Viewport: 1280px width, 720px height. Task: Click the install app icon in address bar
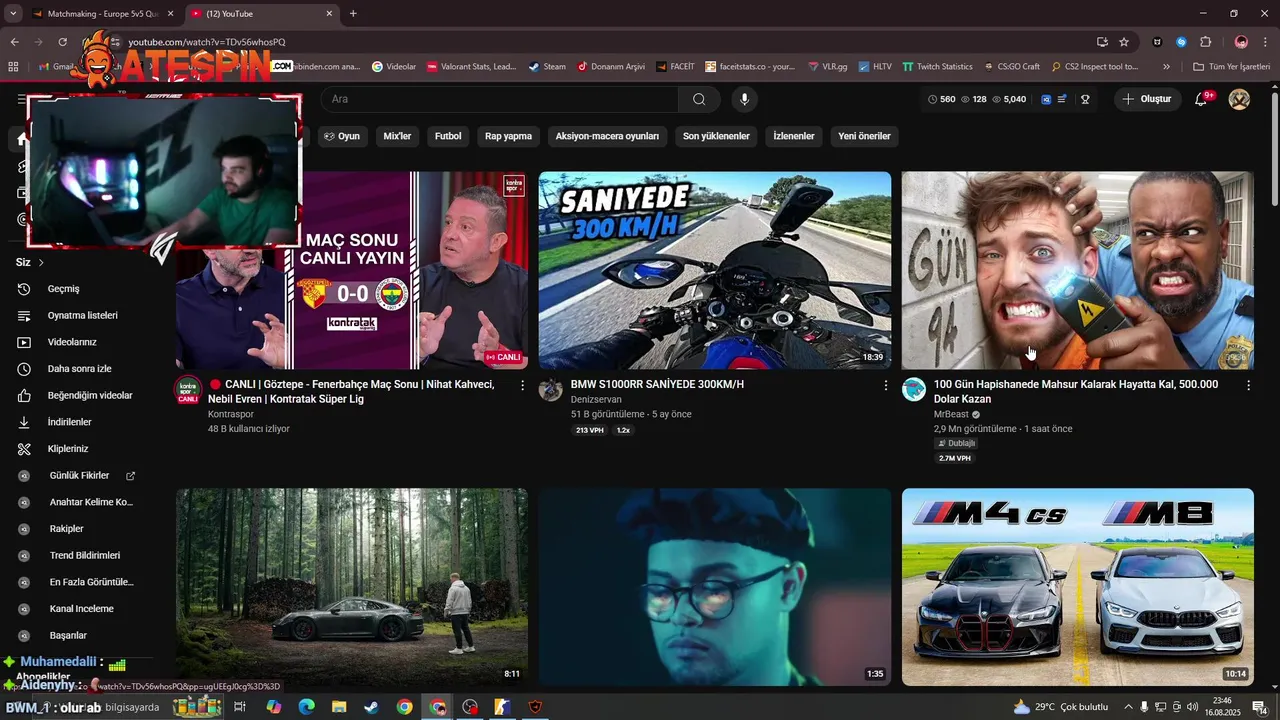1102,42
